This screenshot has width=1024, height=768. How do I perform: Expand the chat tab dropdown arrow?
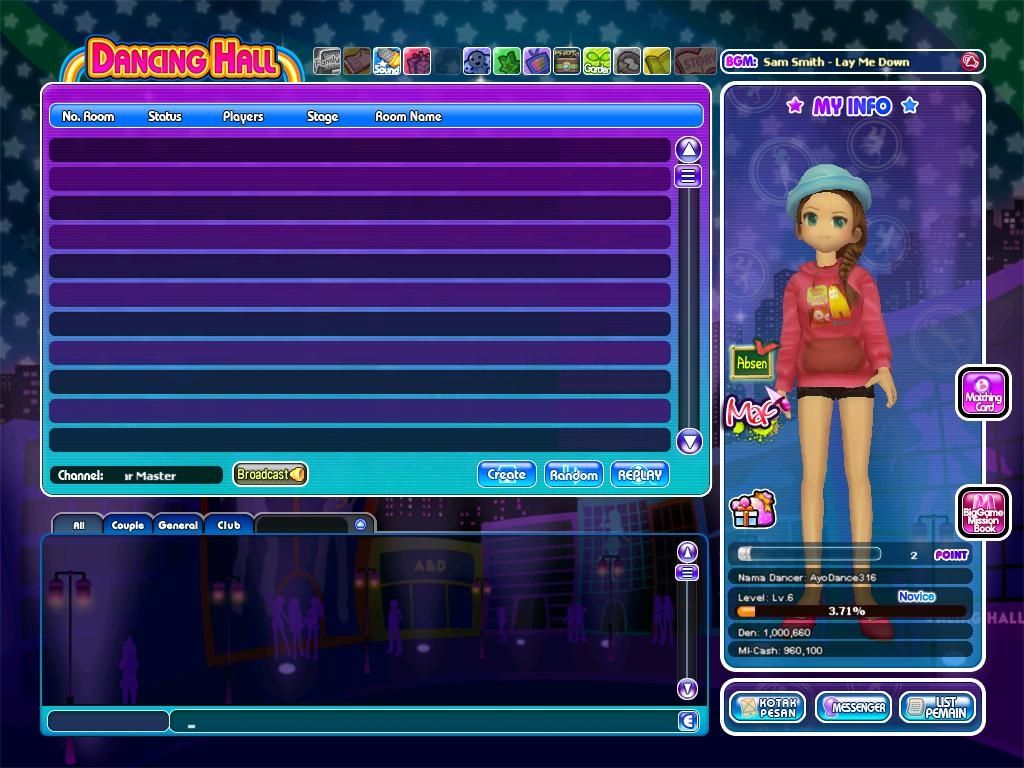[360, 524]
